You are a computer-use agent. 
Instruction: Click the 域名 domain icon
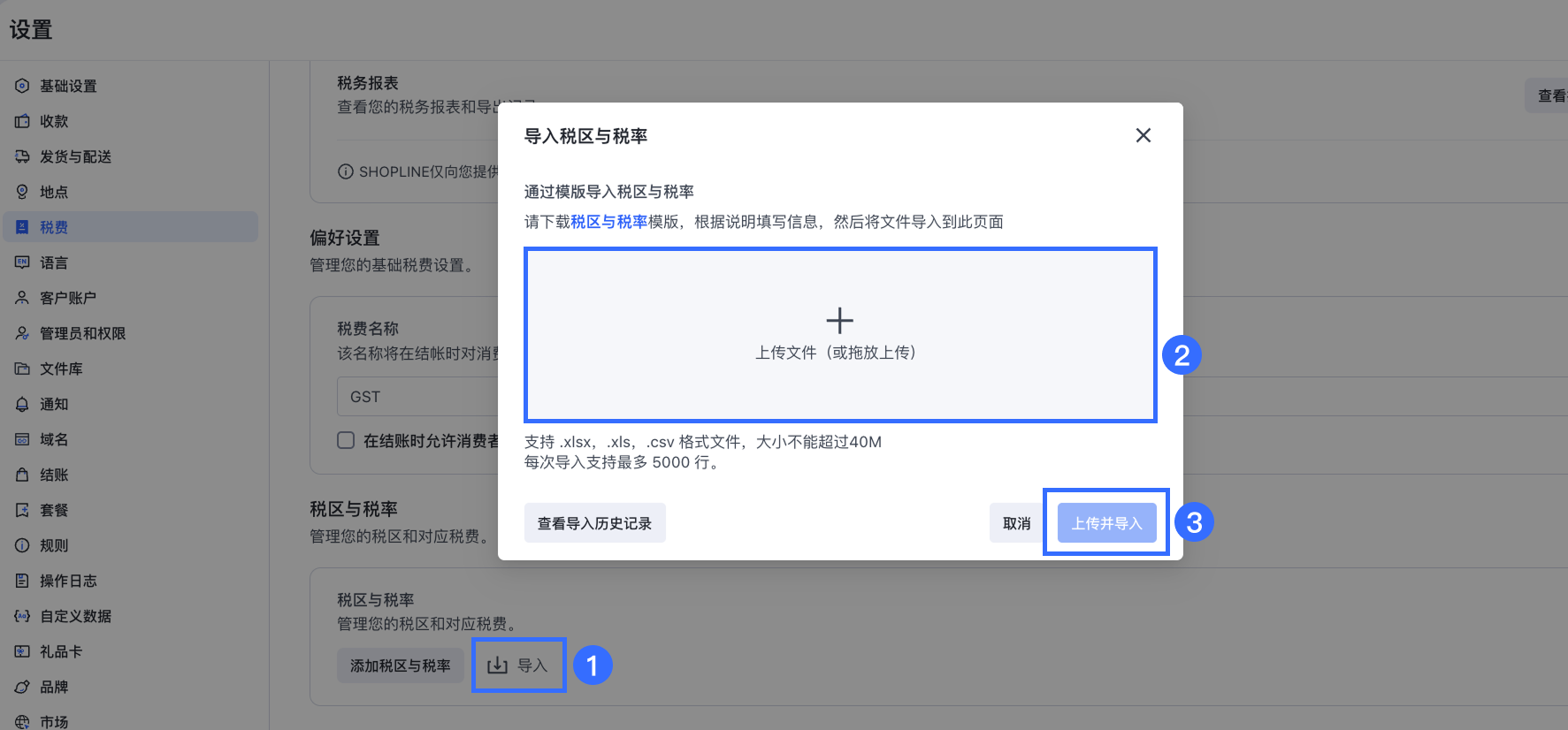(x=22, y=439)
